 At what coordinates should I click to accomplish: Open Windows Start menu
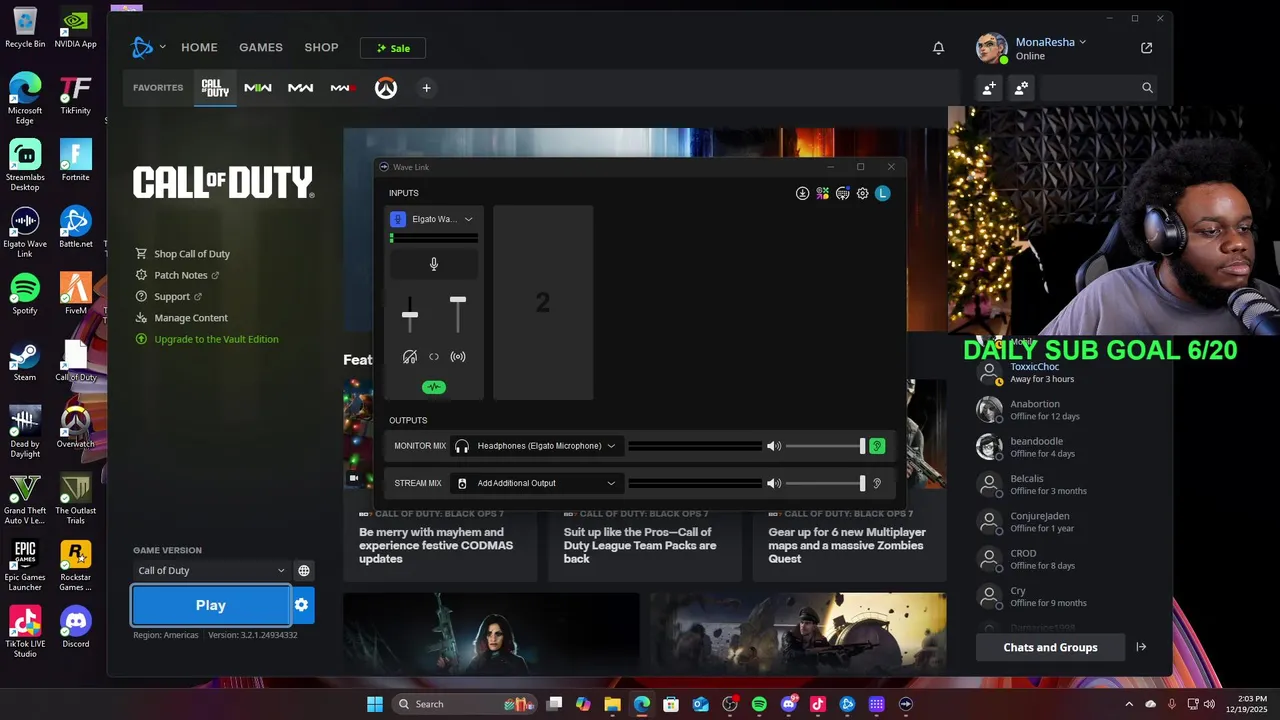click(375, 704)
